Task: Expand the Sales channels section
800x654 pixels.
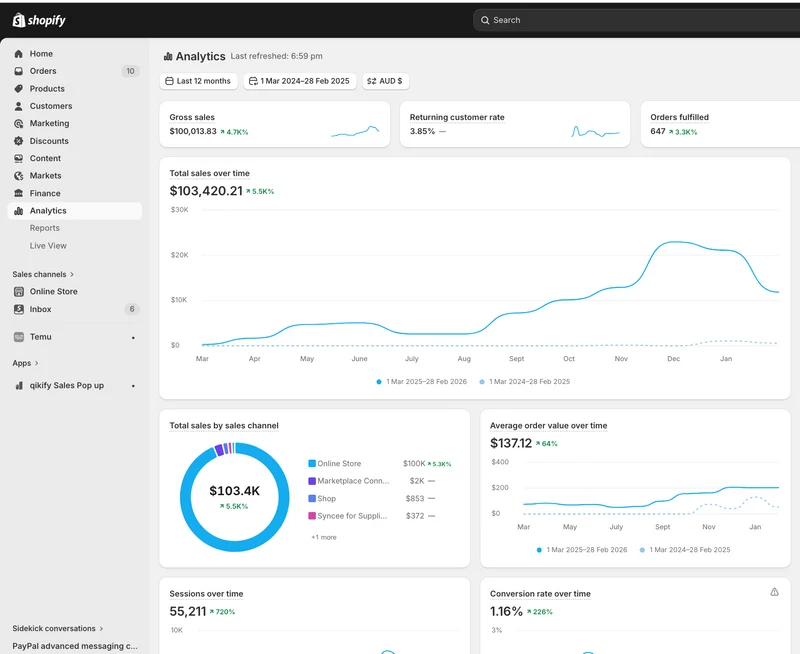Action: [43, 274]
